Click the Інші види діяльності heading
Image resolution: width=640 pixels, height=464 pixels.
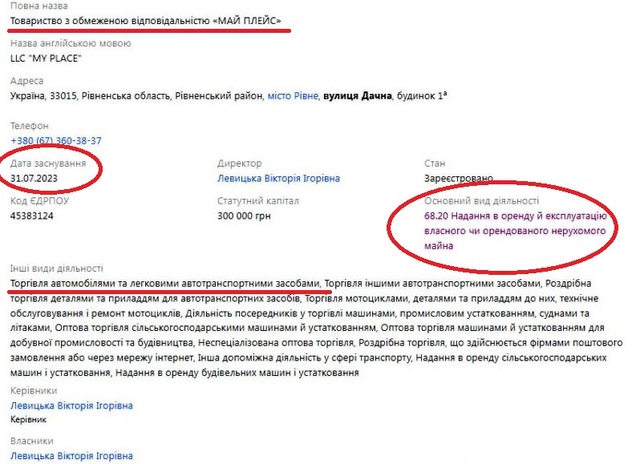pyautogui.click(x=57, y=269)
